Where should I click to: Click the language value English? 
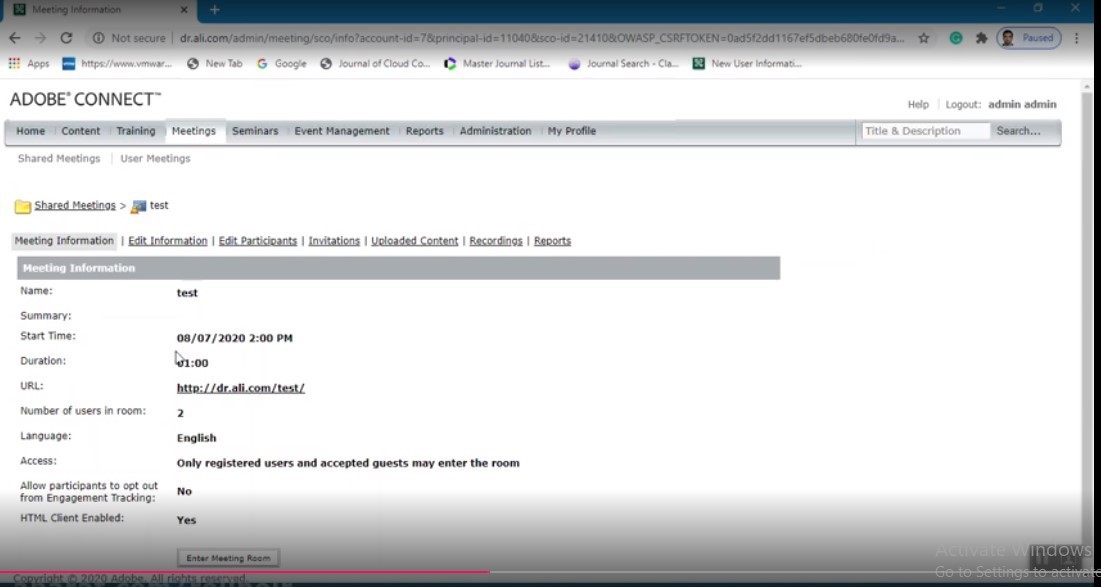click(197, 438)
